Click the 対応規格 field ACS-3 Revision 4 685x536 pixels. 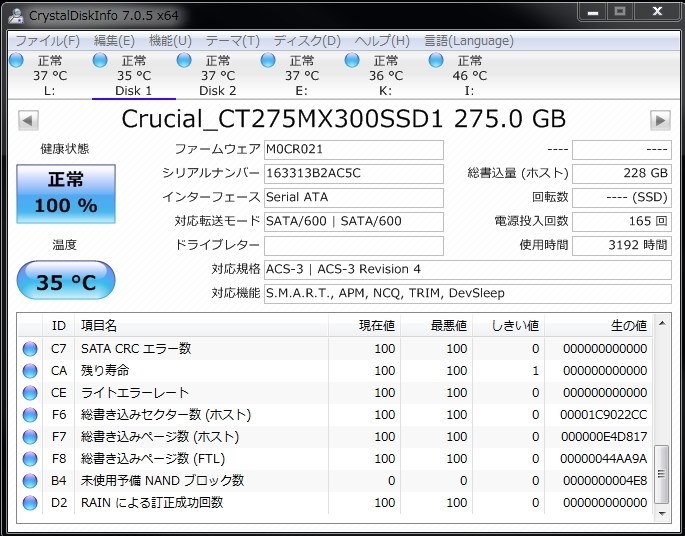[x=467, y=270]
